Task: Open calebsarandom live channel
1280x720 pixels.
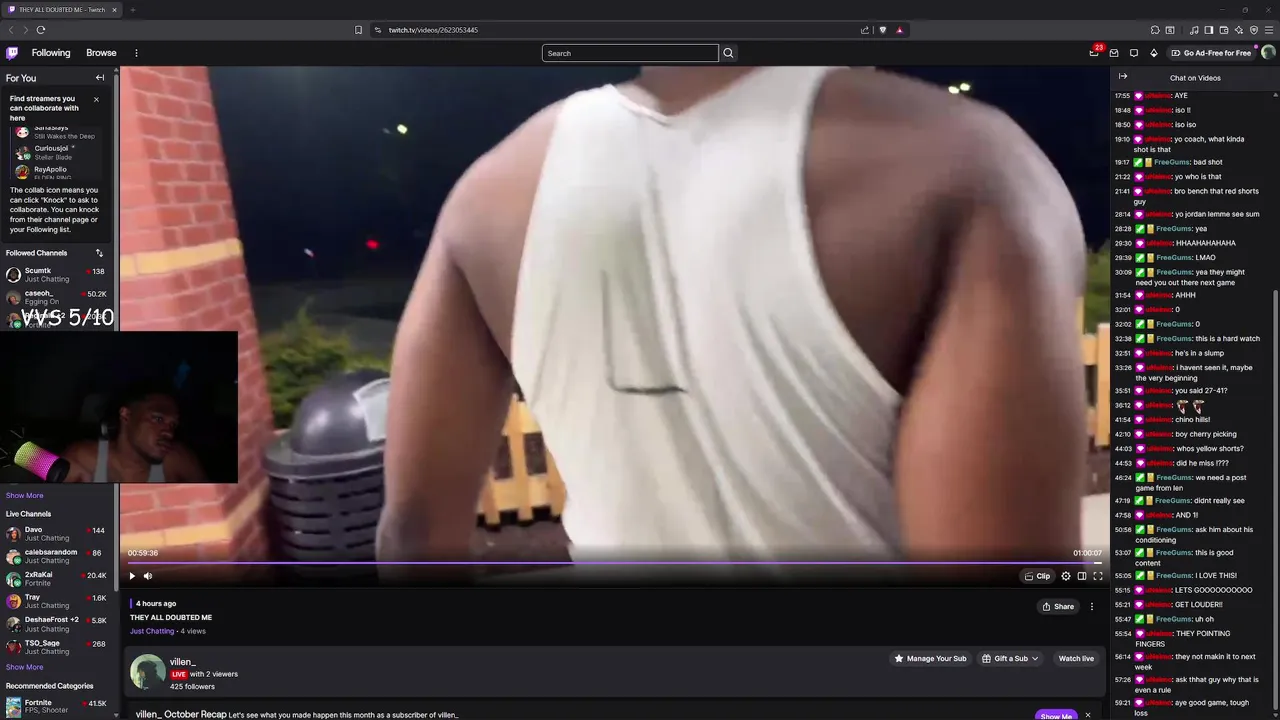Action: [57, 556]
